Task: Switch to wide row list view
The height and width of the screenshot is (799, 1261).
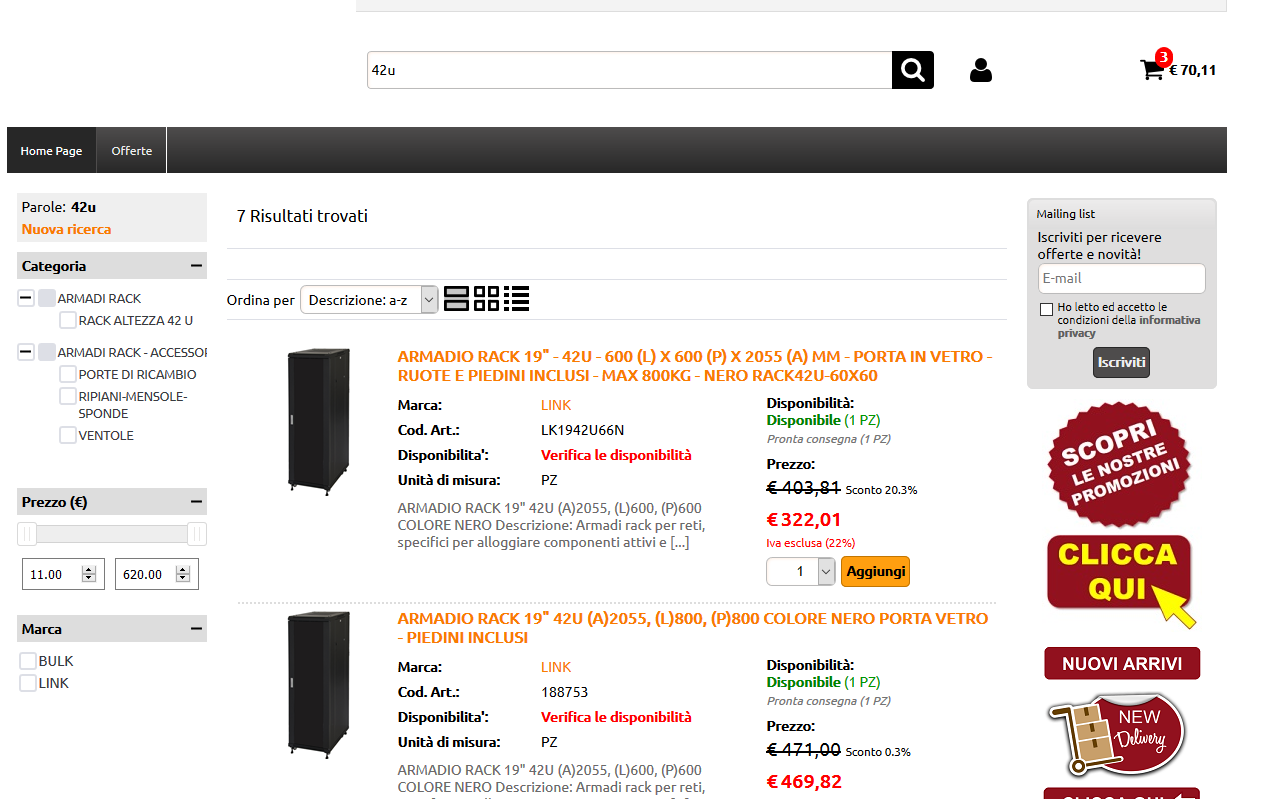Action: pyautogui.click(x=456, y=299)
